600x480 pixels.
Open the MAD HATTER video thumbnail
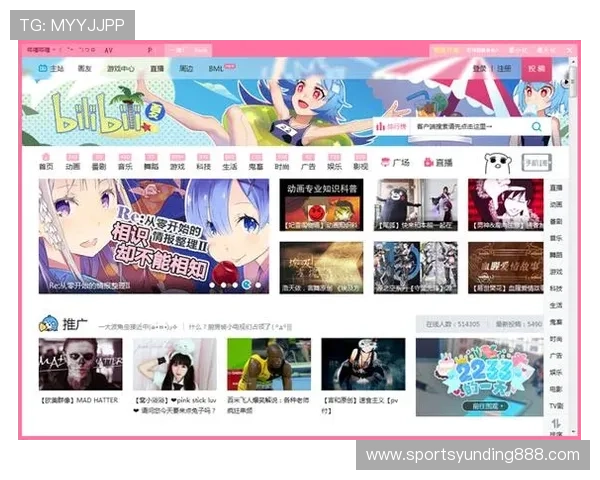(x=80, y=363)
